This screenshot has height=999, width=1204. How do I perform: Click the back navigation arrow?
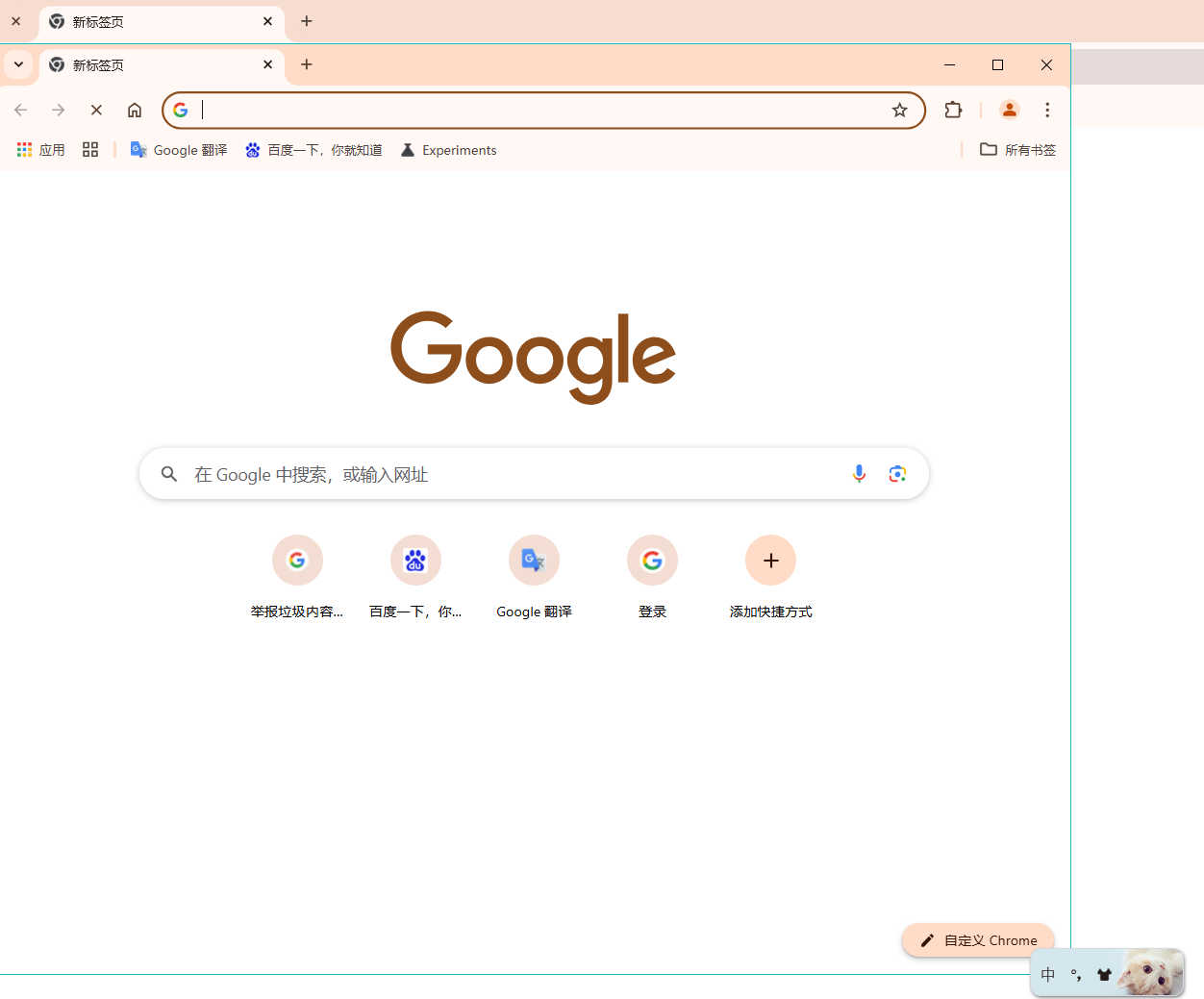tap(21, 110)
